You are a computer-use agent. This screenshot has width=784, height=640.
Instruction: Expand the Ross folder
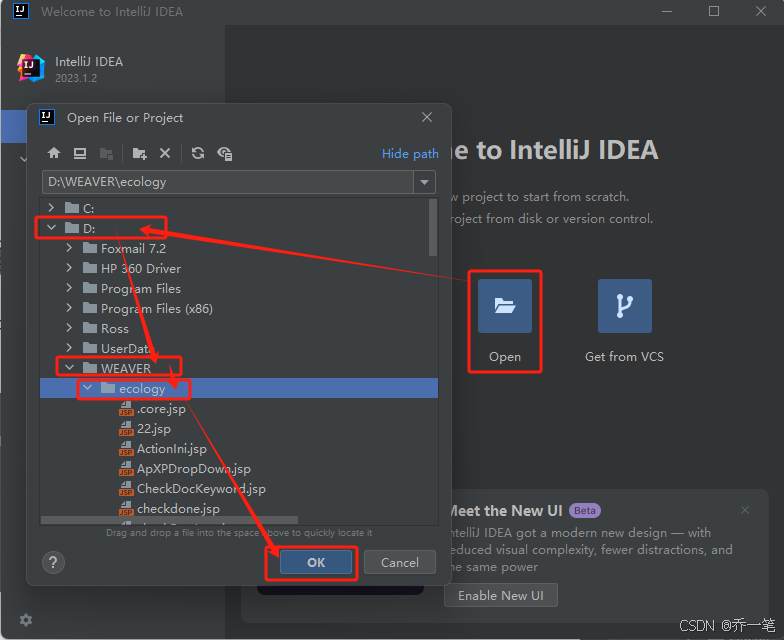click(x=69, y=328)
